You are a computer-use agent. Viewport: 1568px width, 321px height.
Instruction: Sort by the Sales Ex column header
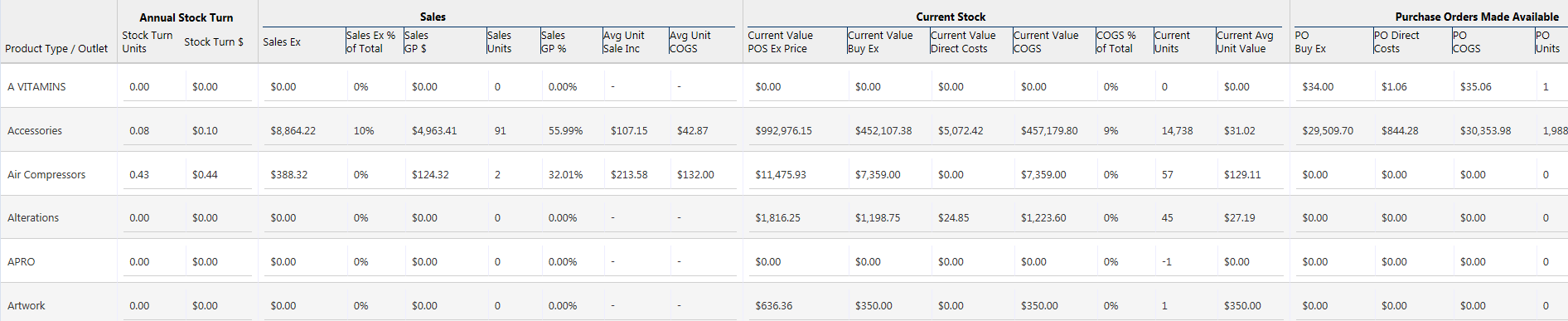[x=282, y=42]
